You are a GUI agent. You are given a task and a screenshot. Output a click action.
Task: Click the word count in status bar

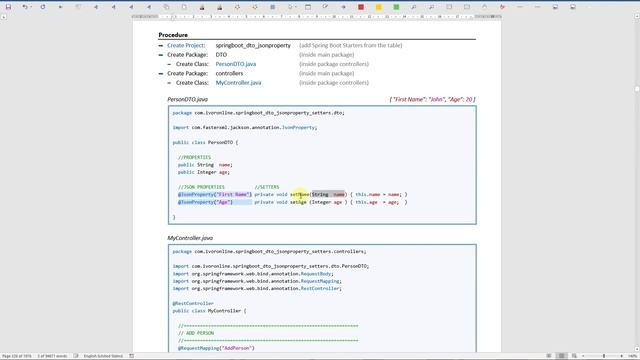[52, 356]
